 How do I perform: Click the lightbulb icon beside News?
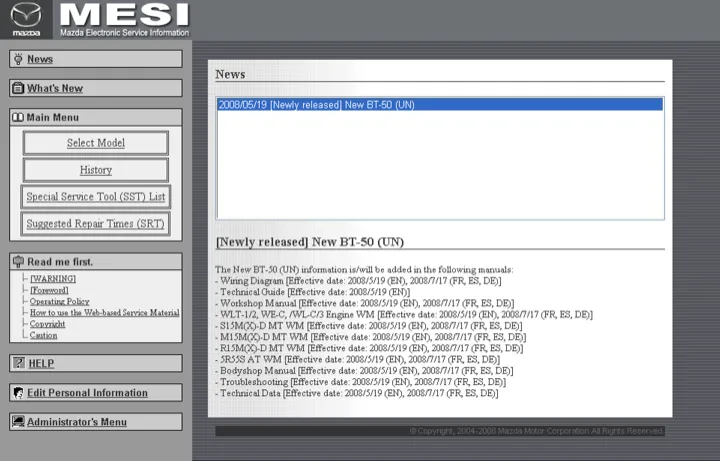pos(18,59)
